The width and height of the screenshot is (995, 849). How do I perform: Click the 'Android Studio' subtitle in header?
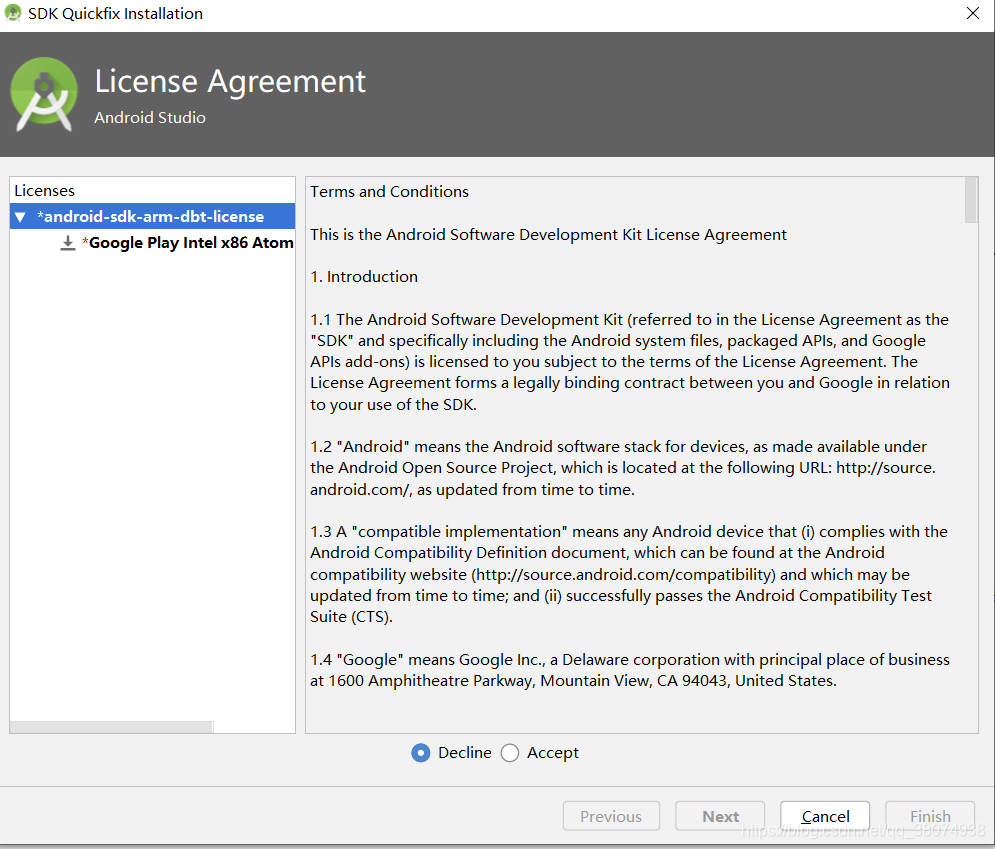[x=150, y=117]
